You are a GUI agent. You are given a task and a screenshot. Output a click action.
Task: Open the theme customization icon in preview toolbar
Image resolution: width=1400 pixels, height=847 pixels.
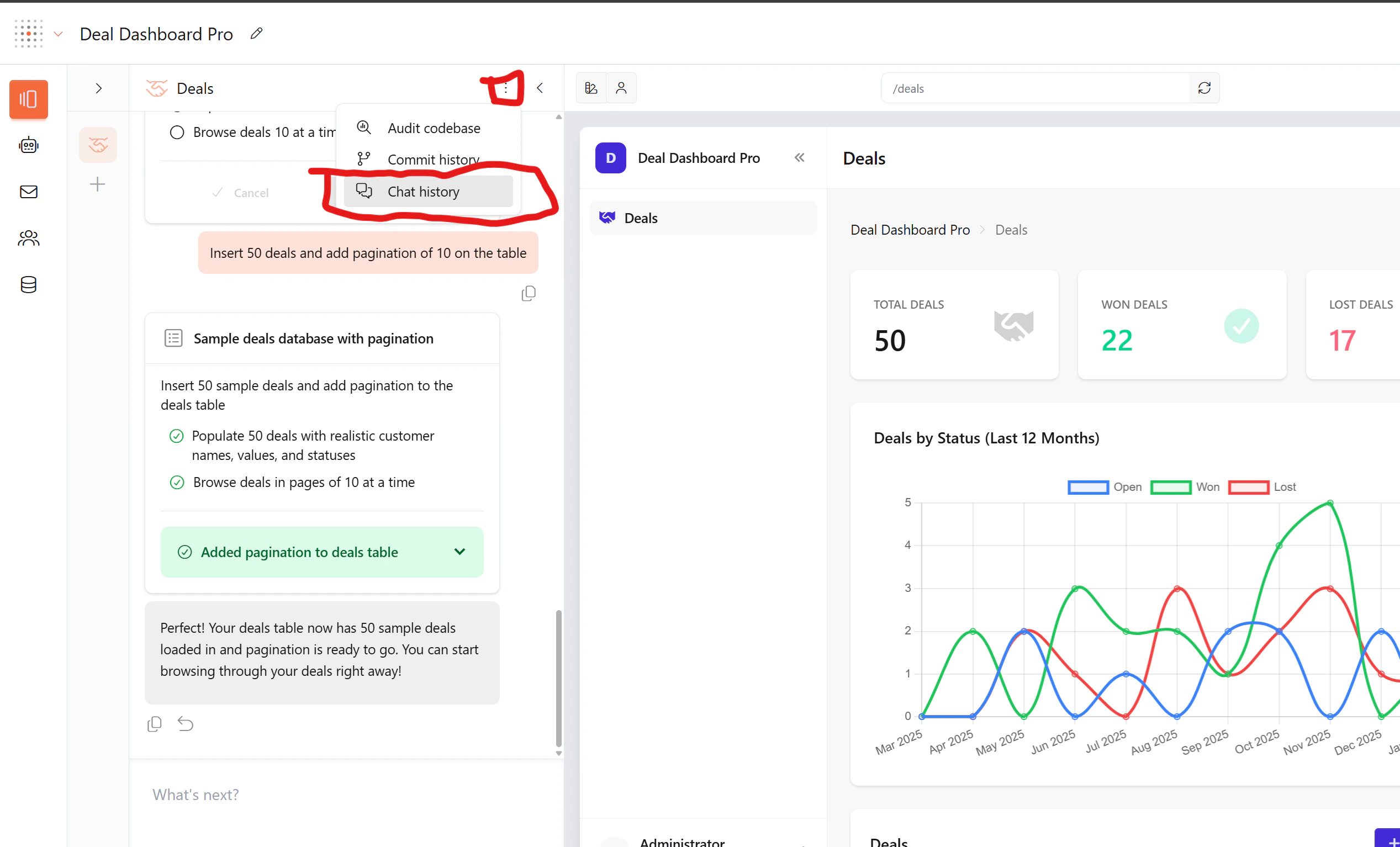tap(591, 87)
